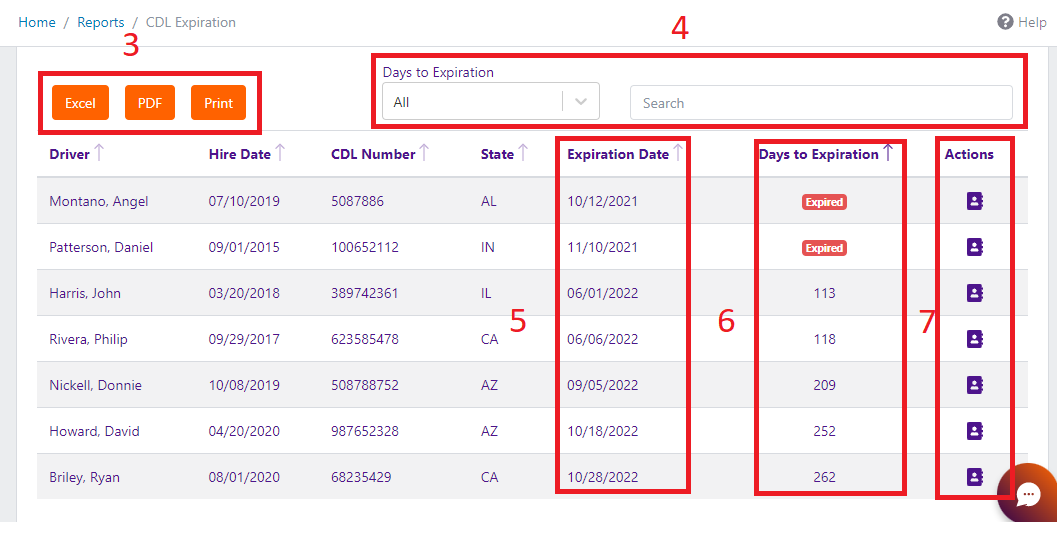
Task: Go to Reports breadcrumb link
Action: 100,22
